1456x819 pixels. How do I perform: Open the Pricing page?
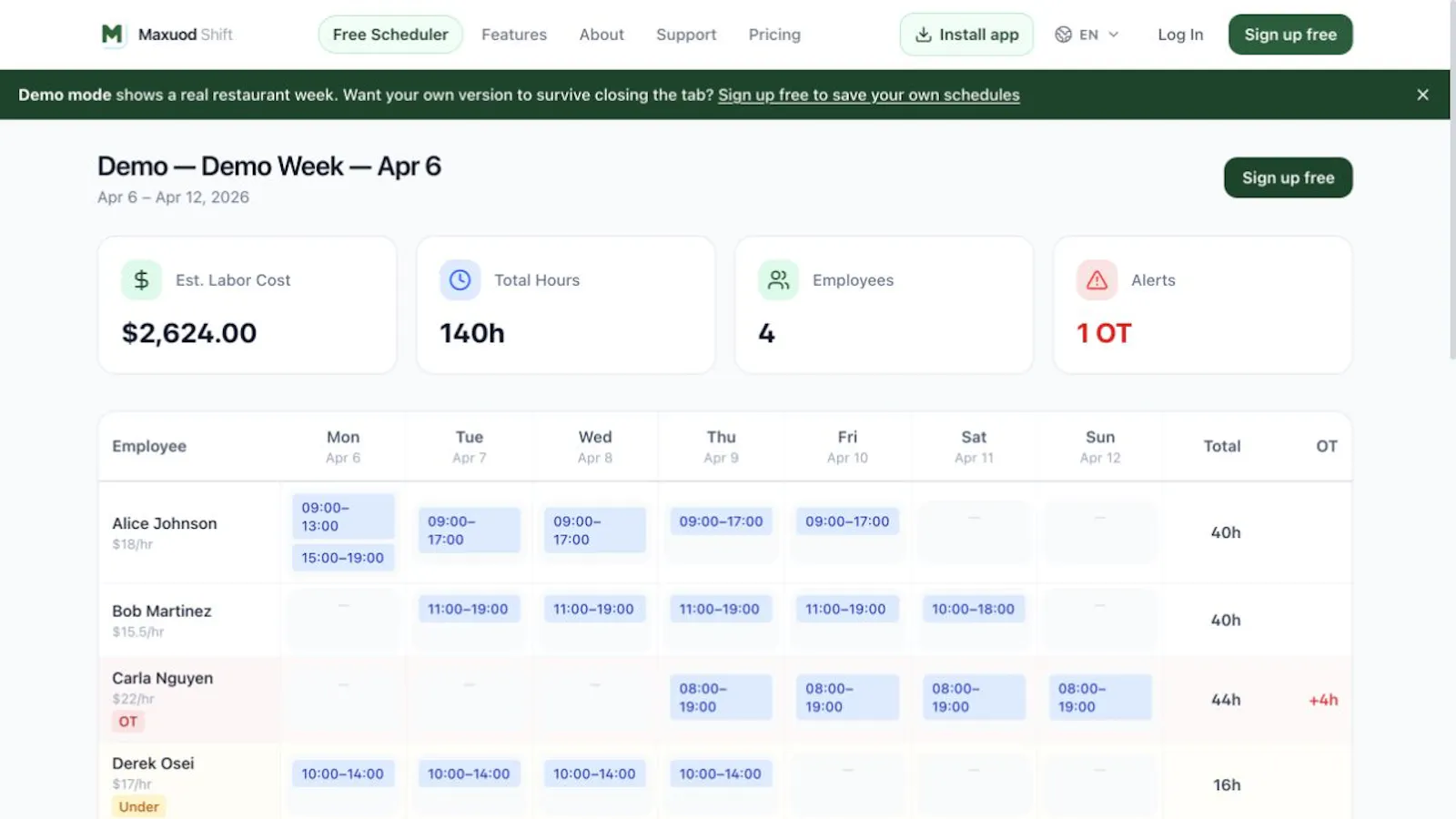coord(774,35)
